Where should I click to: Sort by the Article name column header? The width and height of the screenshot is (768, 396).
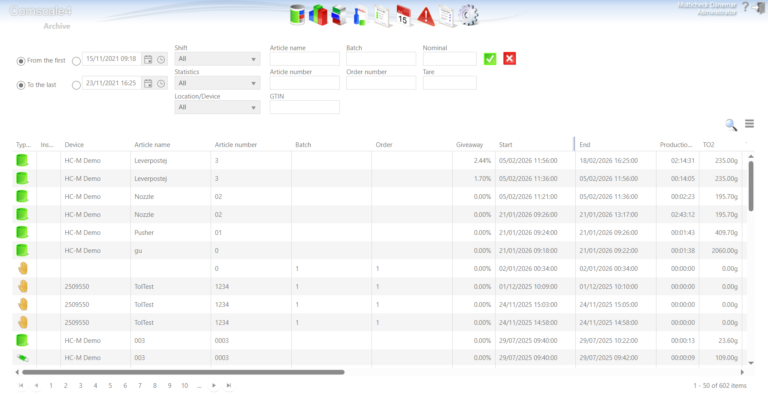(152, 145)
